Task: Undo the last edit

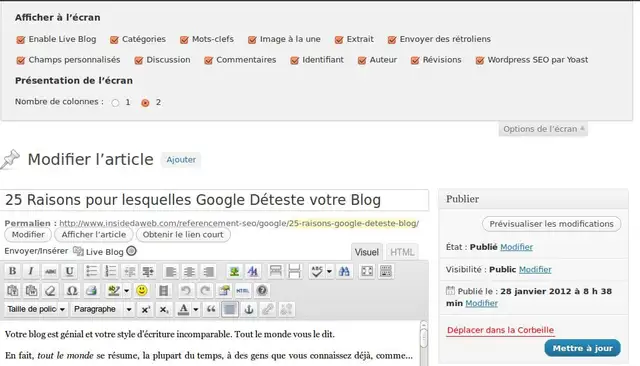Action: click(x=186, y=291)
